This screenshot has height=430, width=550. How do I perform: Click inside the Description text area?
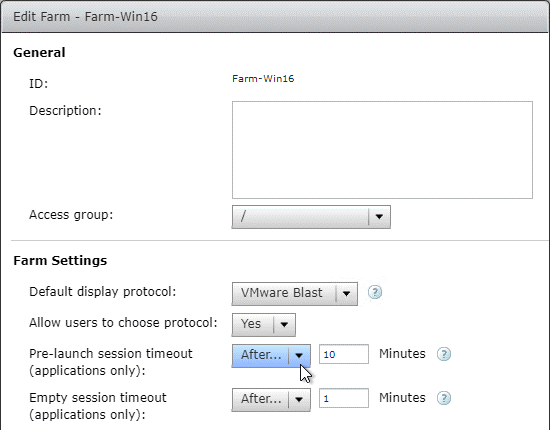tap(382, 150)
